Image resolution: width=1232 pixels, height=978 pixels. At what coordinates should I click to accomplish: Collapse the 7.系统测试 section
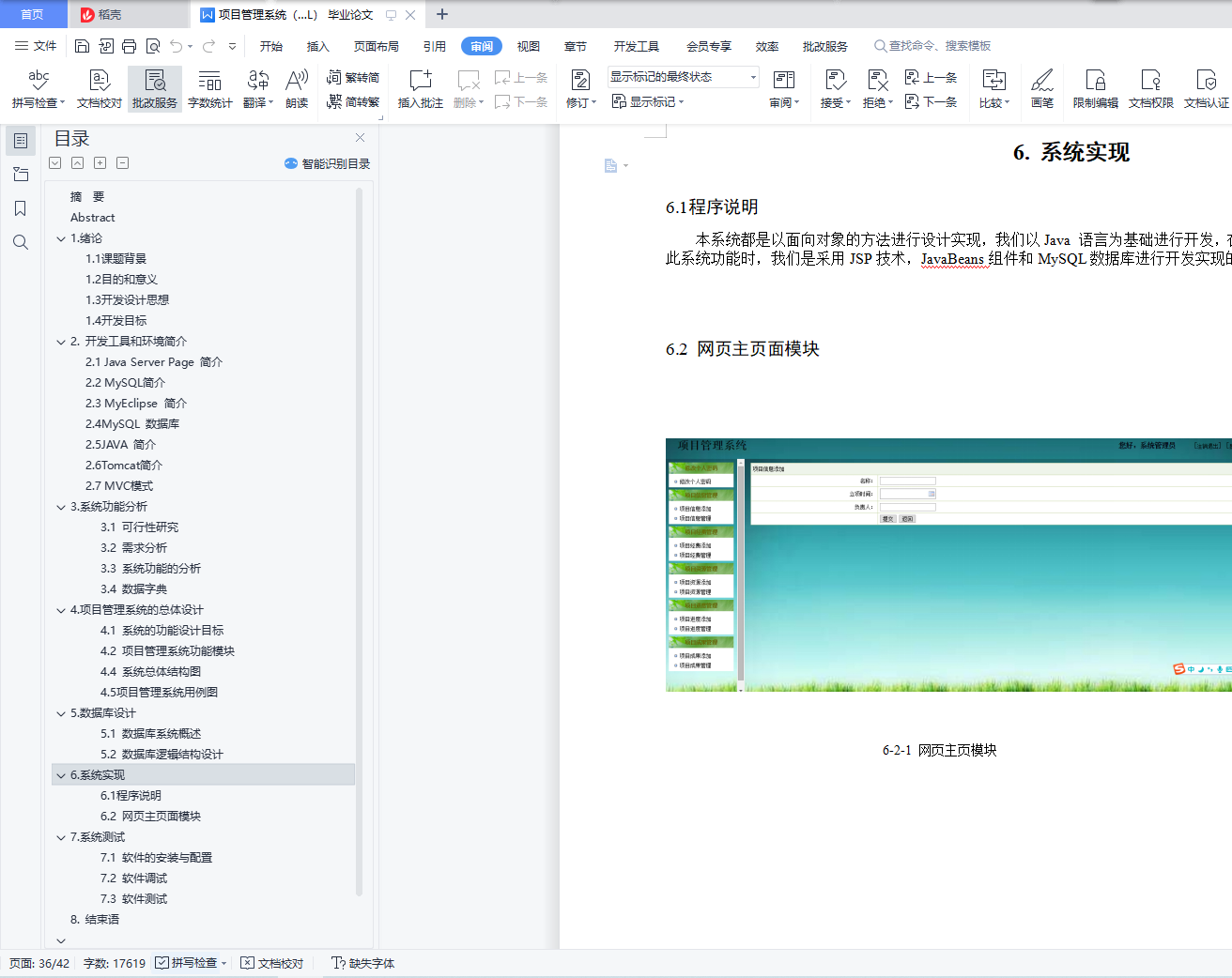[x=61, y=837]
